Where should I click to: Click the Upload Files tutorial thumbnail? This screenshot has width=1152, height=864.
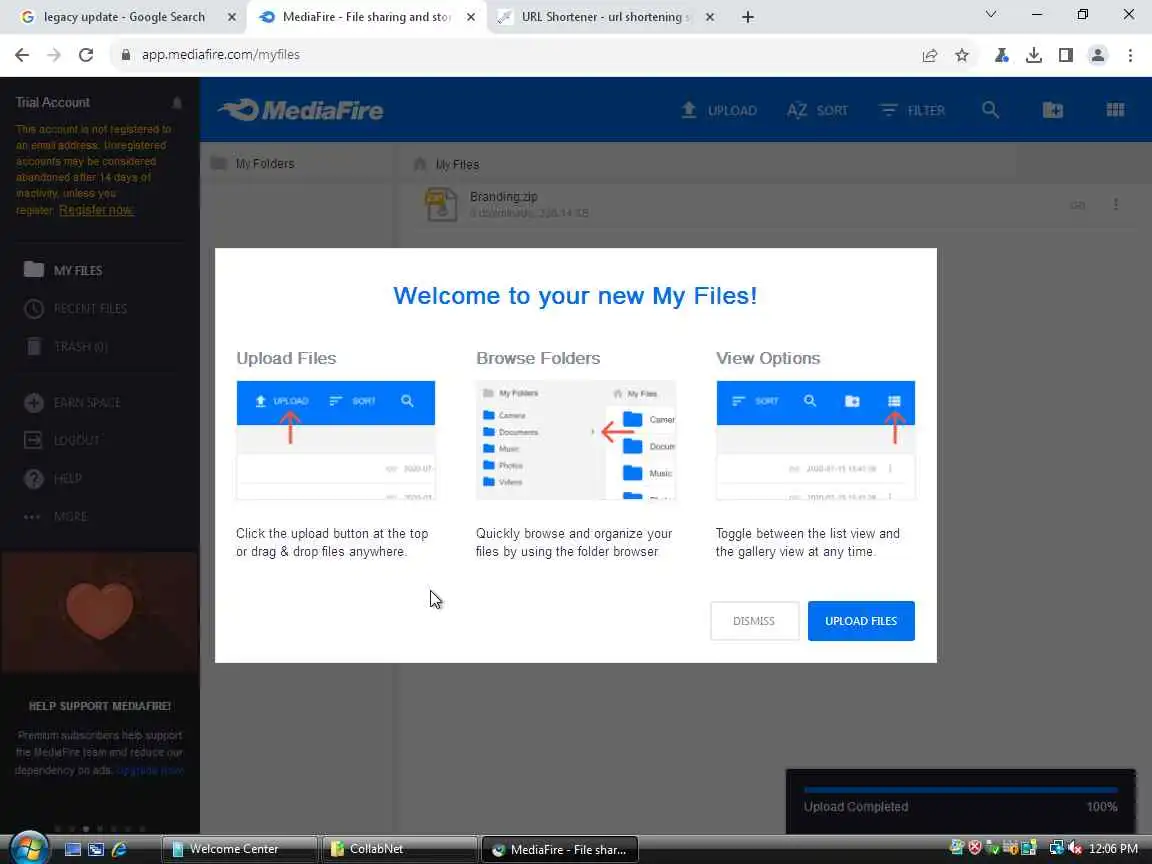pos(336,440)
